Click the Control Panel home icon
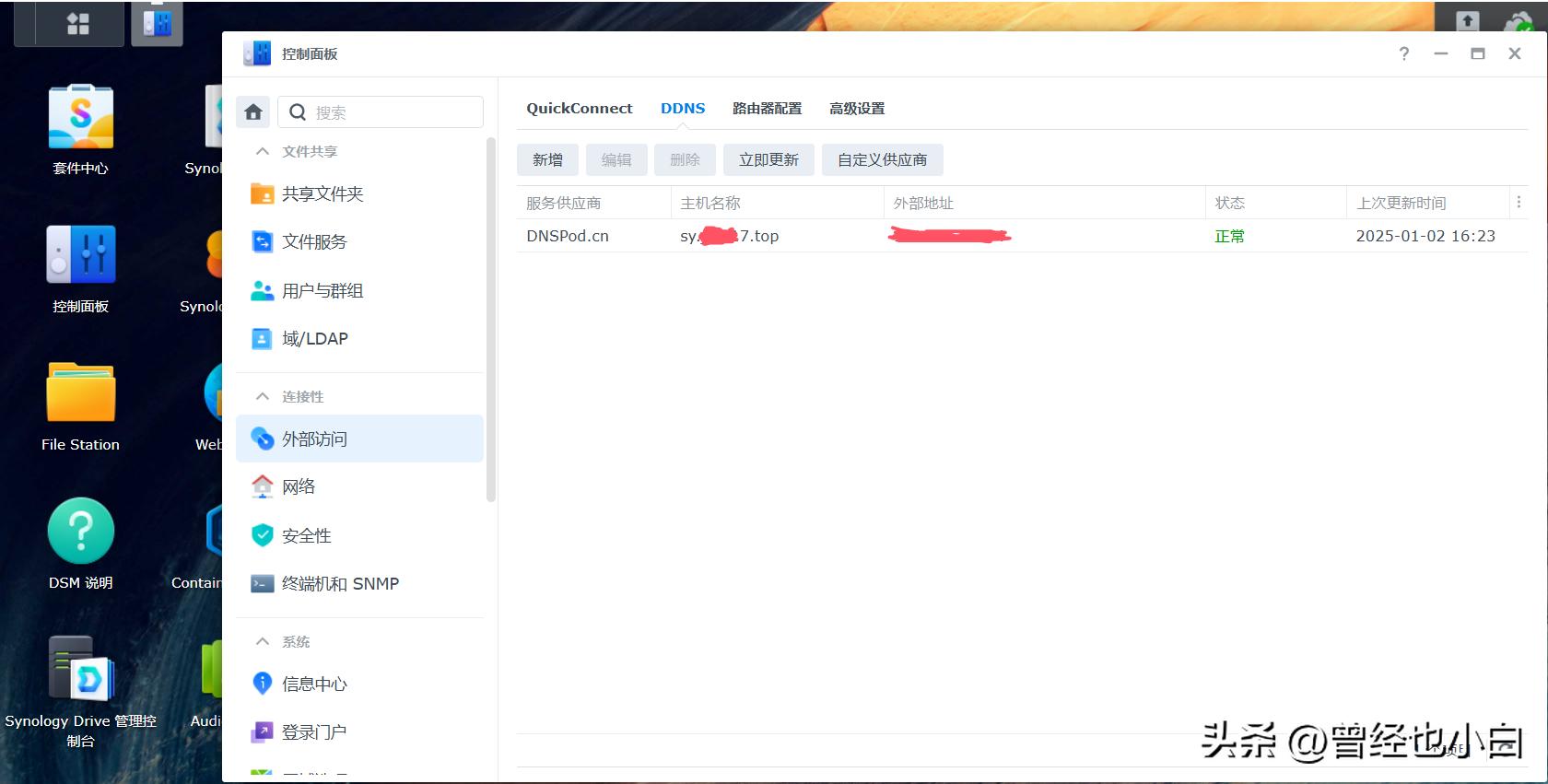This screenshot has height=784, width=1548. pyautogui.click(x=253, y=112)
